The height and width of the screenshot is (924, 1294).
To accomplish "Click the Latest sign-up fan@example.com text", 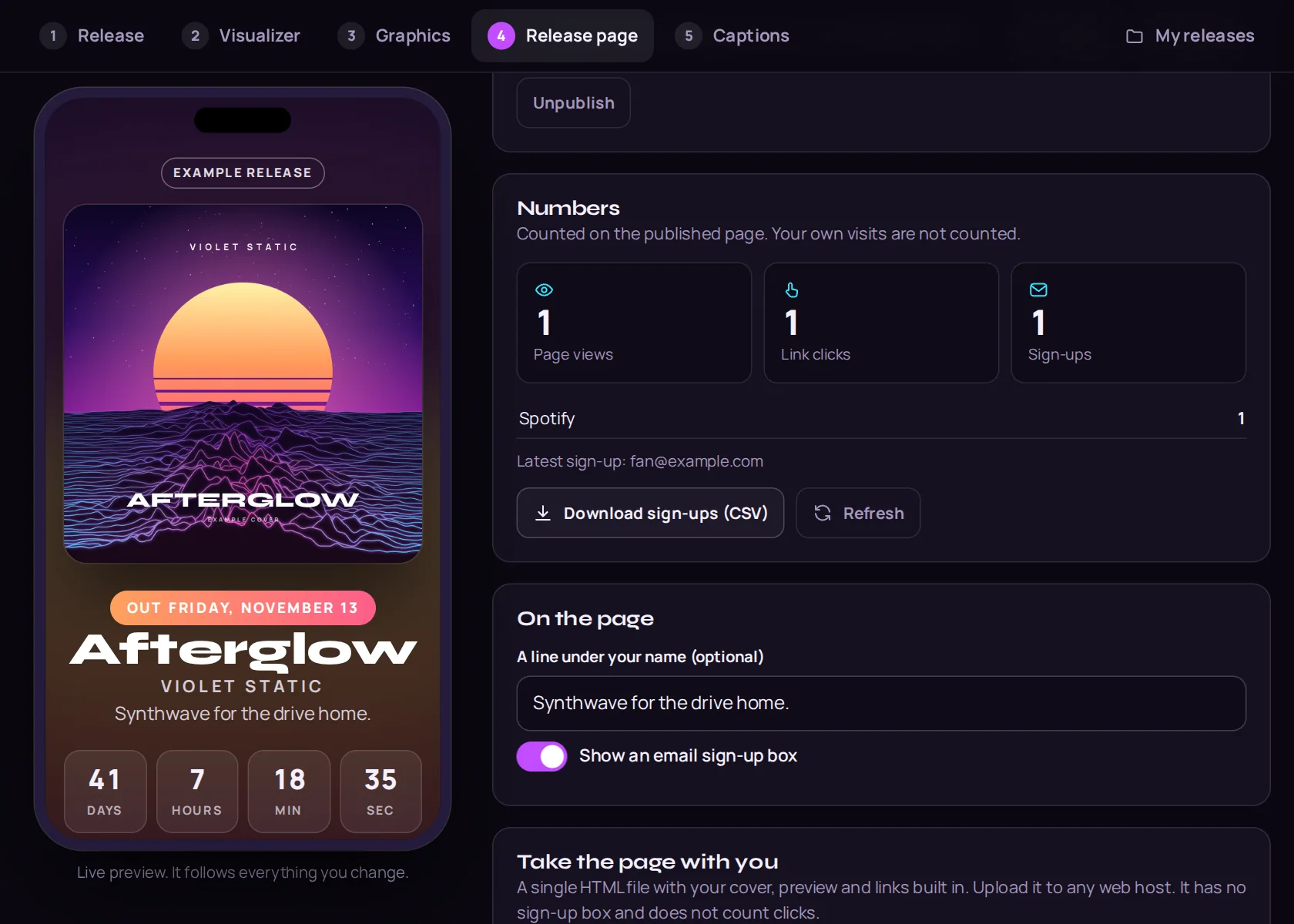I will click(640, 461).
